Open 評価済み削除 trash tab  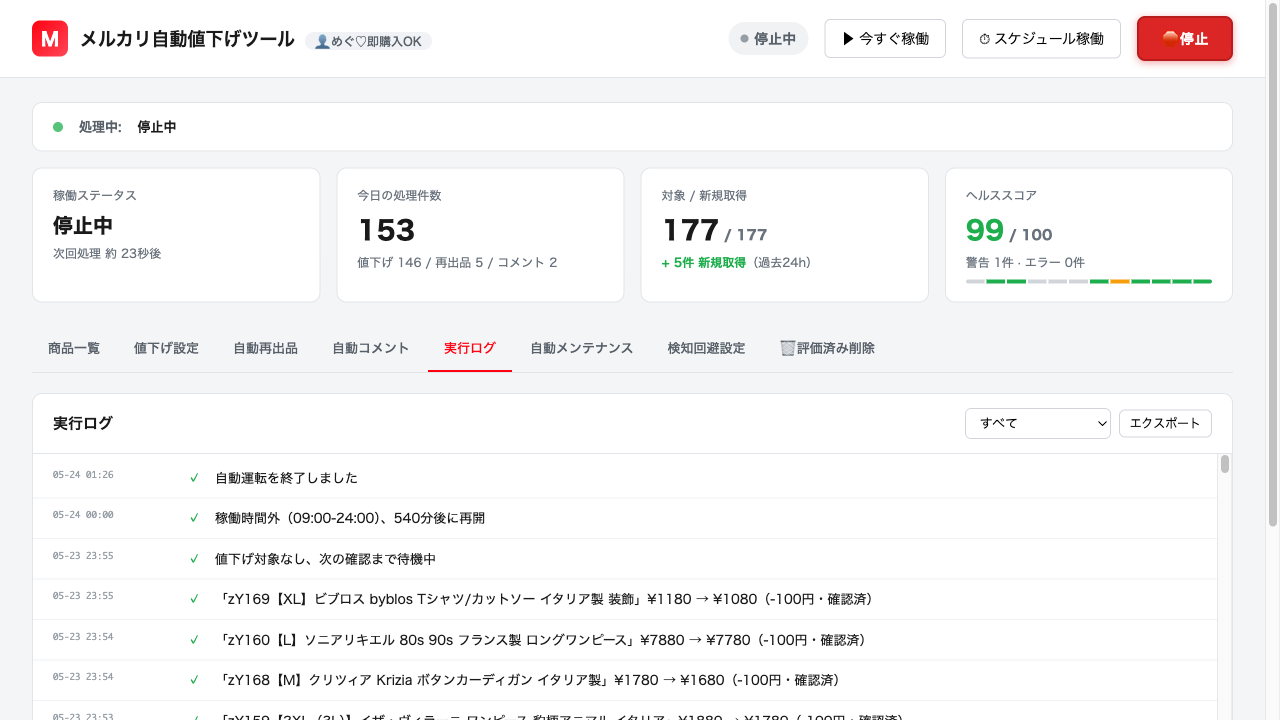point(827,348)
